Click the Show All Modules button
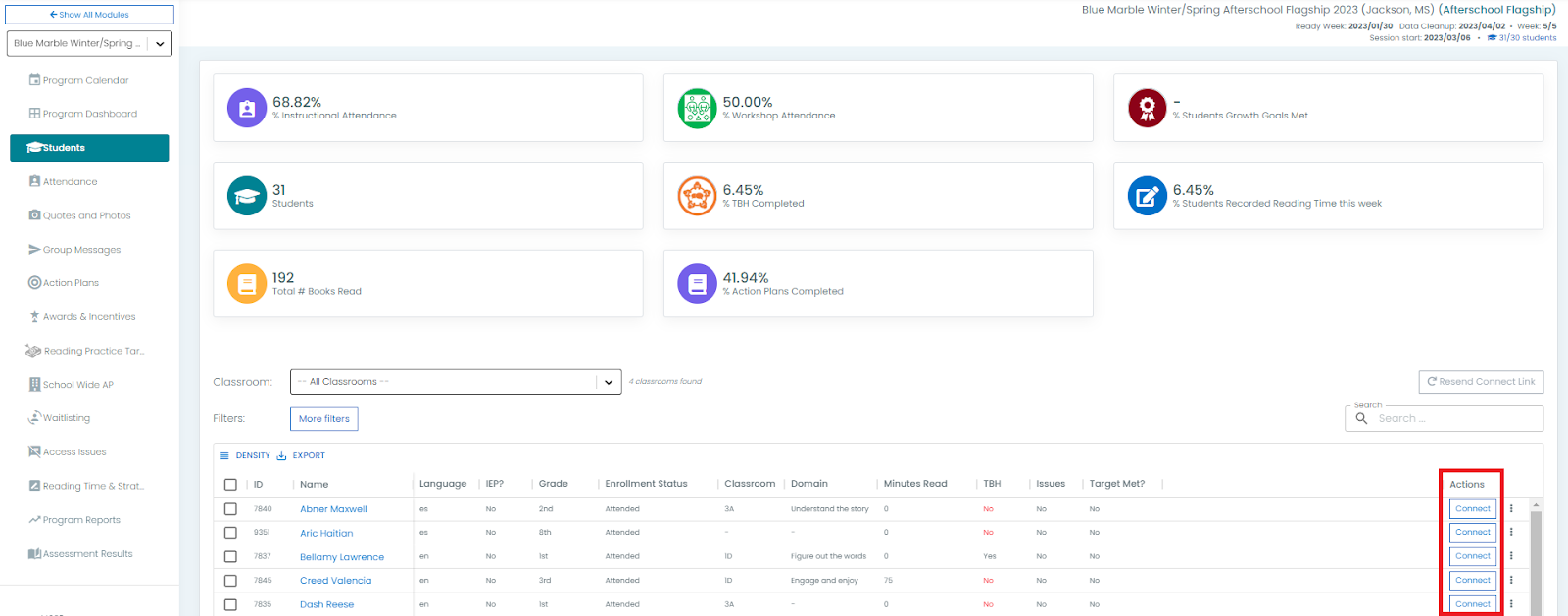 [x=89, y=15]
